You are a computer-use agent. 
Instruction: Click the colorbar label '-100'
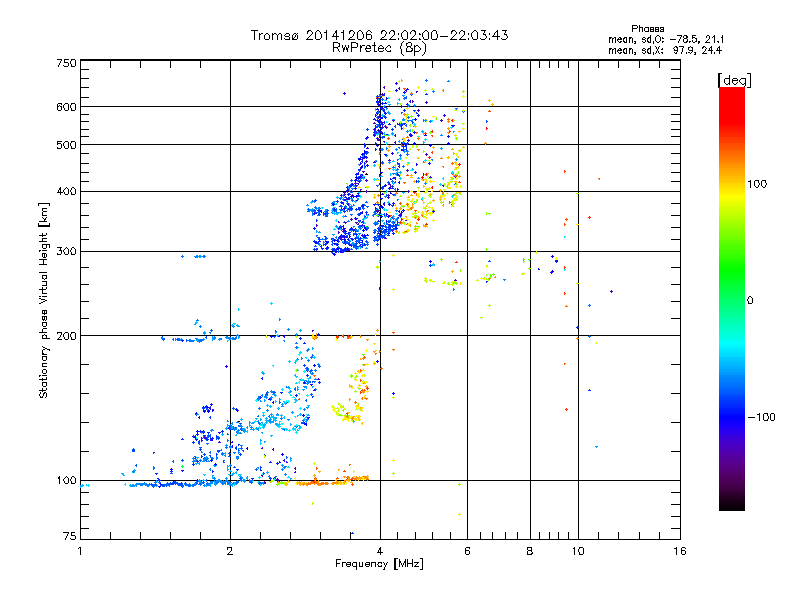tap(761, 417)
